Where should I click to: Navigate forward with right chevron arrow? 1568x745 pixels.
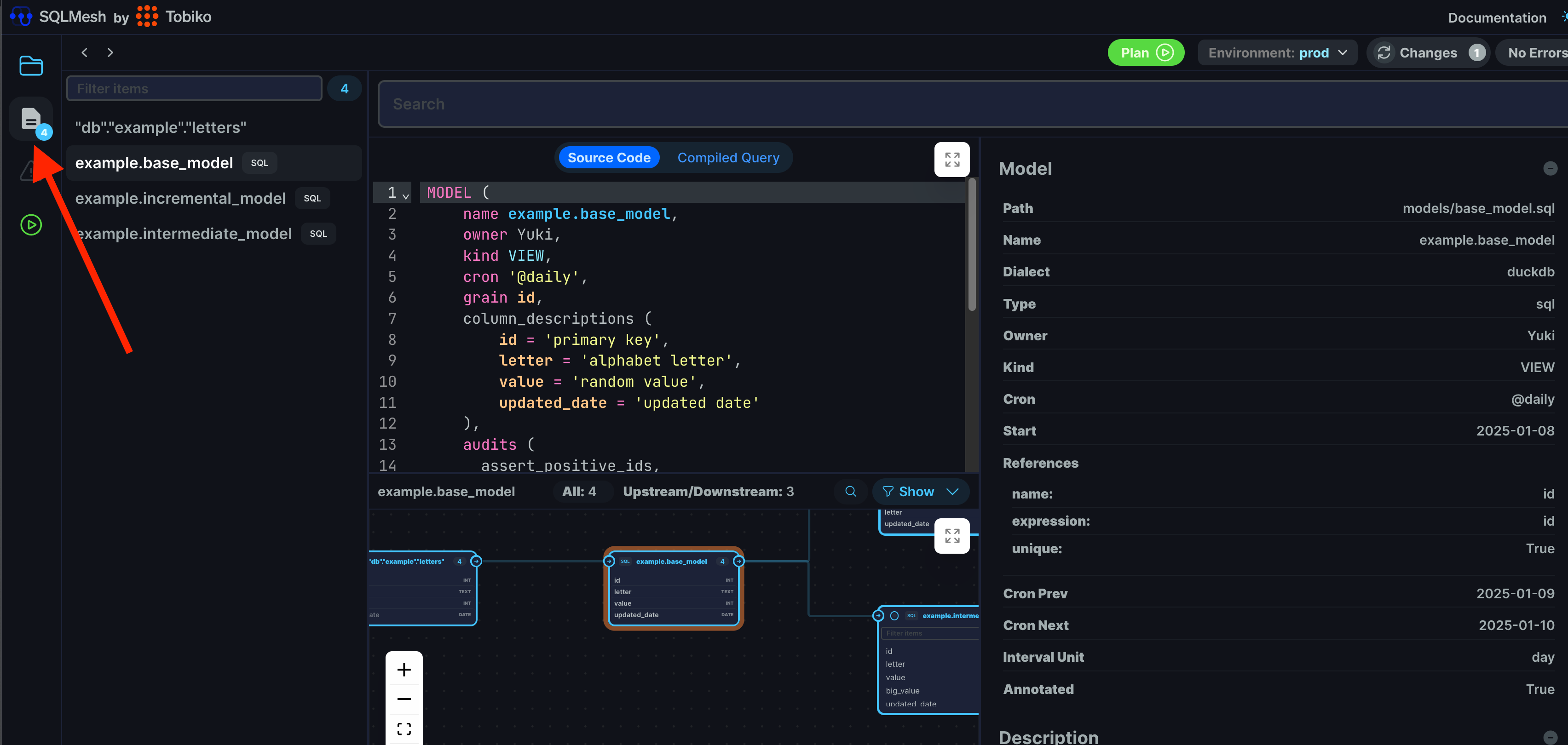click(110, 53)
